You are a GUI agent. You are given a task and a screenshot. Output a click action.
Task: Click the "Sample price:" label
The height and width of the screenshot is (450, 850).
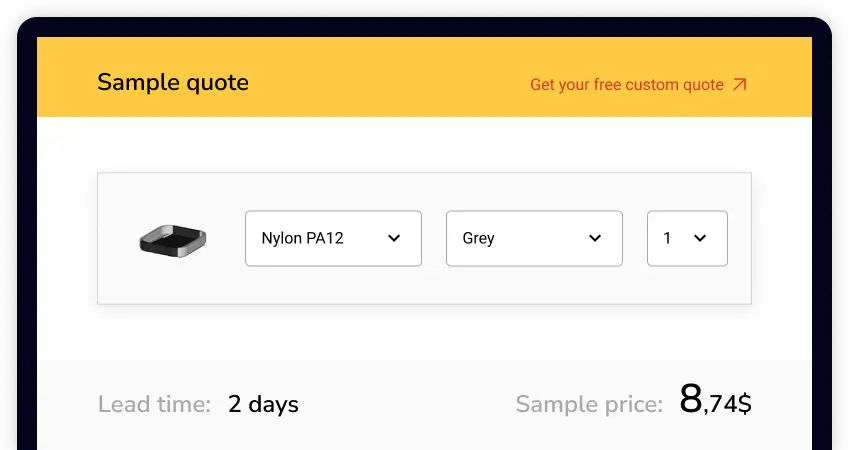pos(589,405)
